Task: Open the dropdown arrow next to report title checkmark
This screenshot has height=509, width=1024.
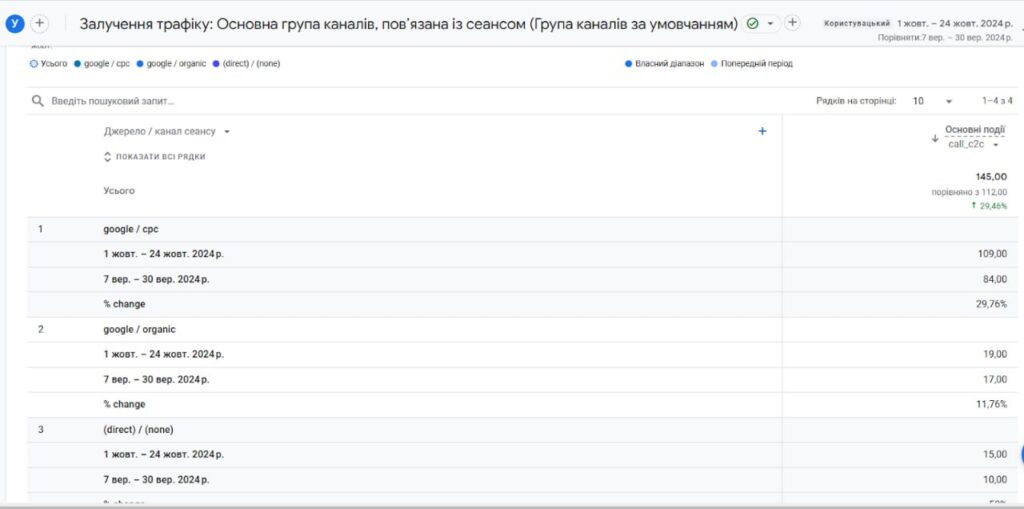Action: click(770, 24)
